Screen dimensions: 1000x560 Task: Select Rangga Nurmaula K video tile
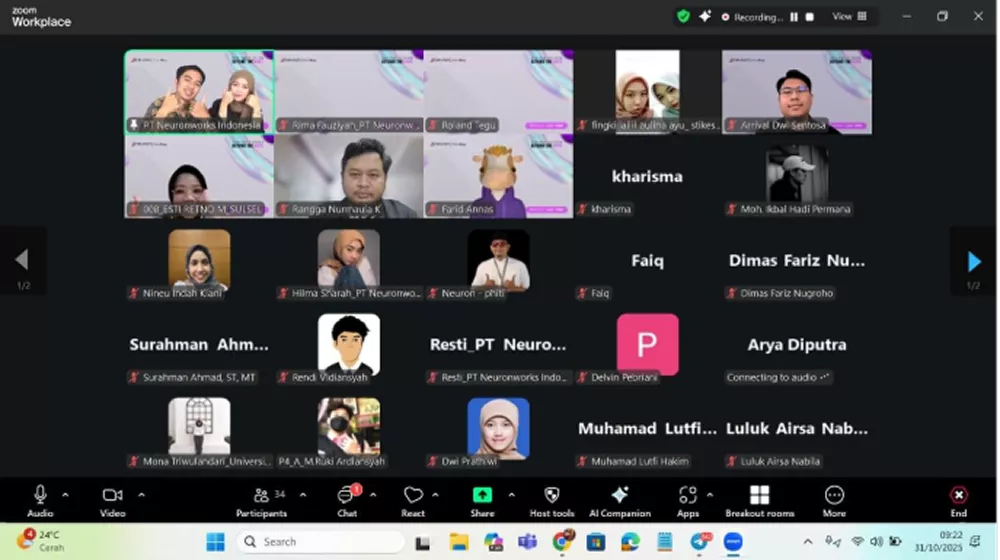coord(349,176)
